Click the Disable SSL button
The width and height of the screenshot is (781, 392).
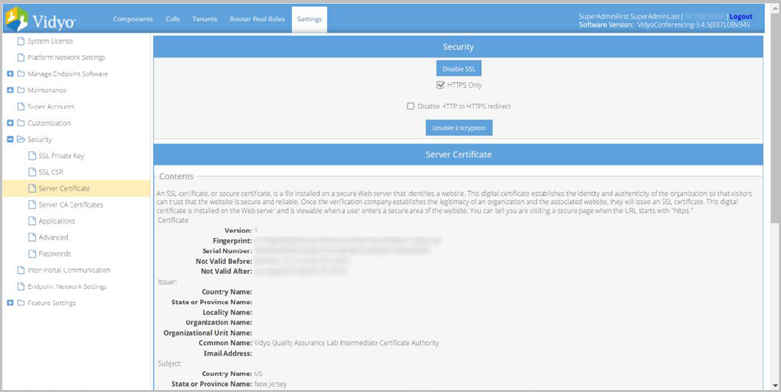click(x=459, y=69)
